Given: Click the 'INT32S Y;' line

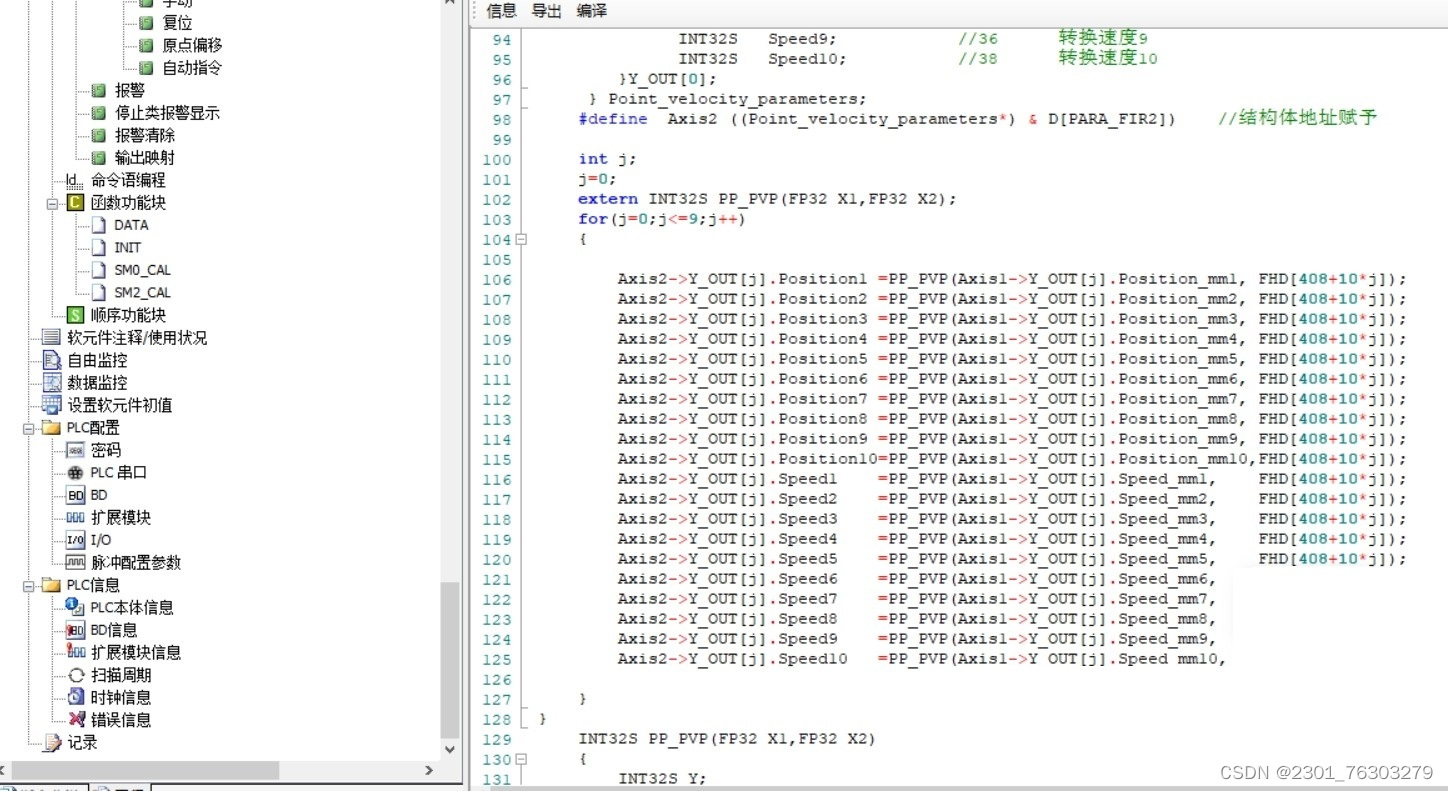Looking at the screenshot, I should pyautogui.click(x=662, y=779).
